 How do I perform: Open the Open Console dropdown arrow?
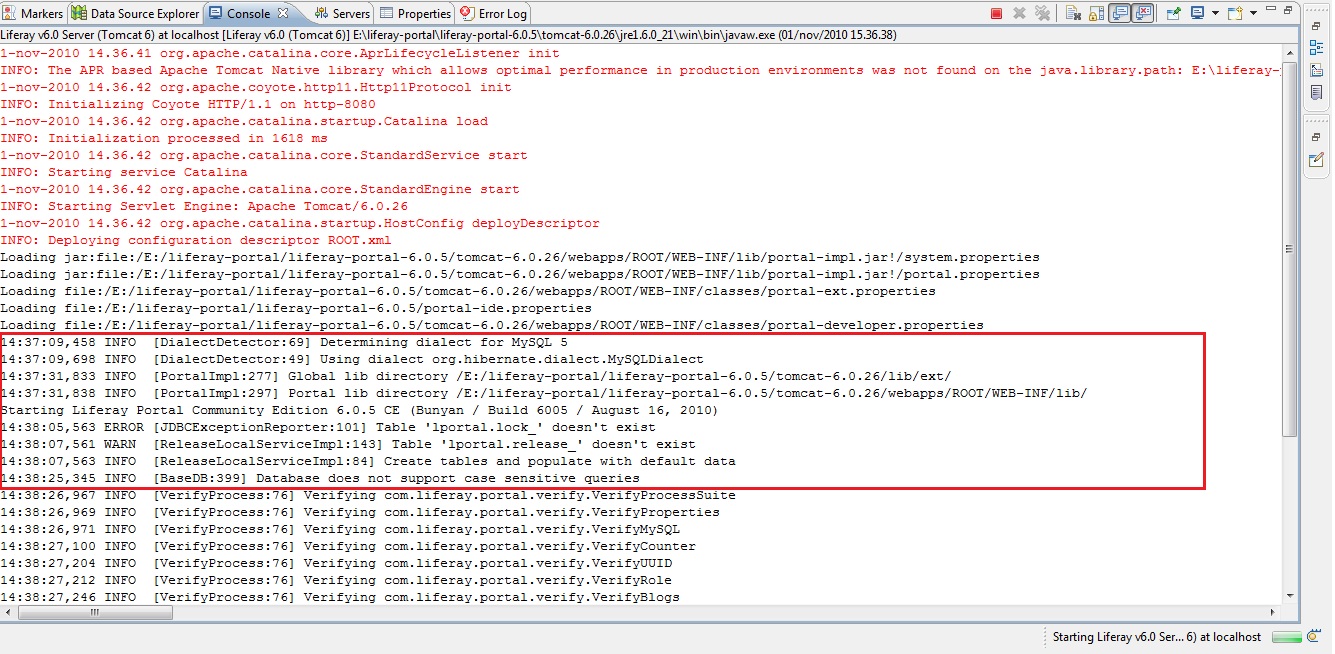click(1252, 13)
